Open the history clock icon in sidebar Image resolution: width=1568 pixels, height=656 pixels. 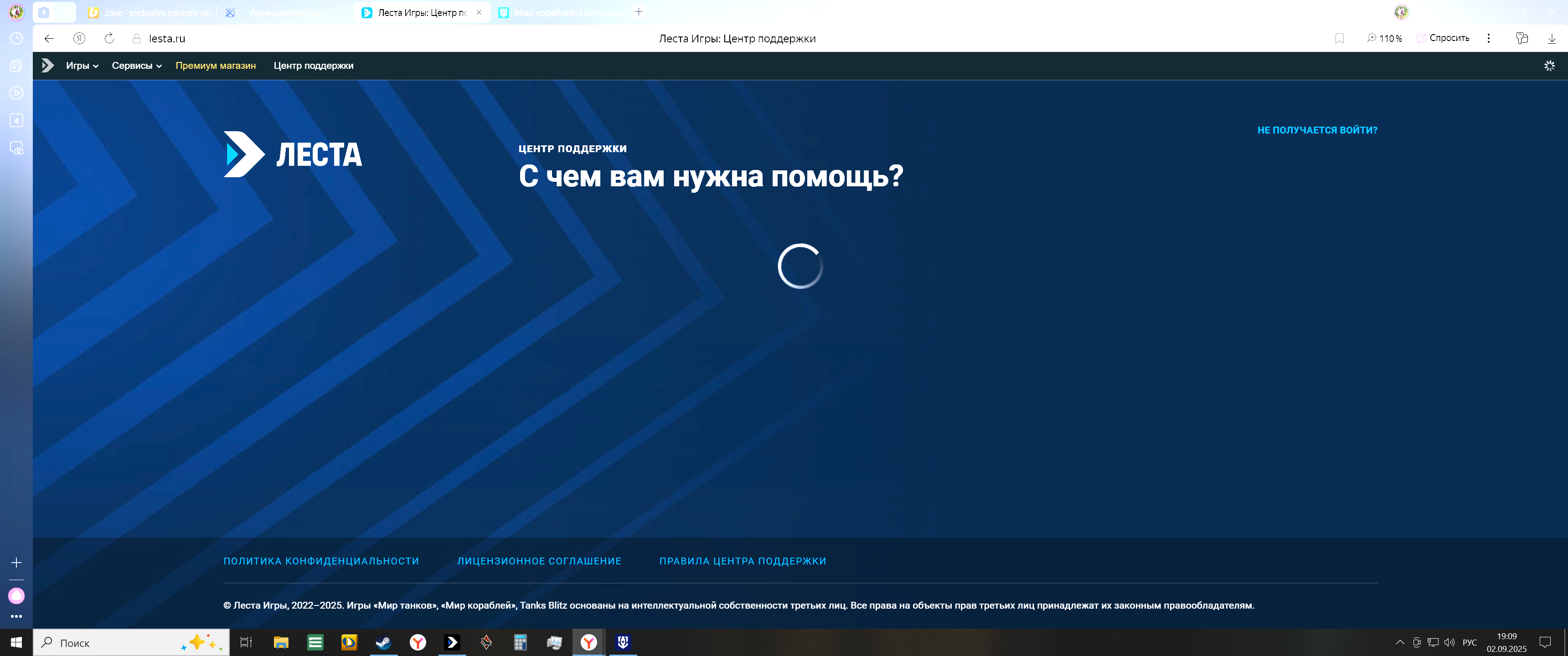click(16, 38)
